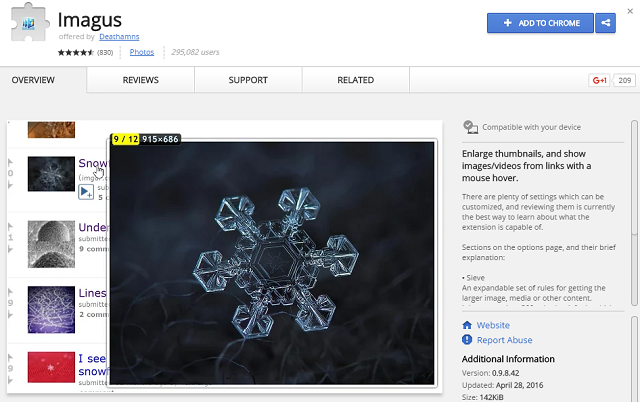Screen dimensions: 640x402
Task: Click the Updated April 28, 2016 text
Action: [502, 385]
